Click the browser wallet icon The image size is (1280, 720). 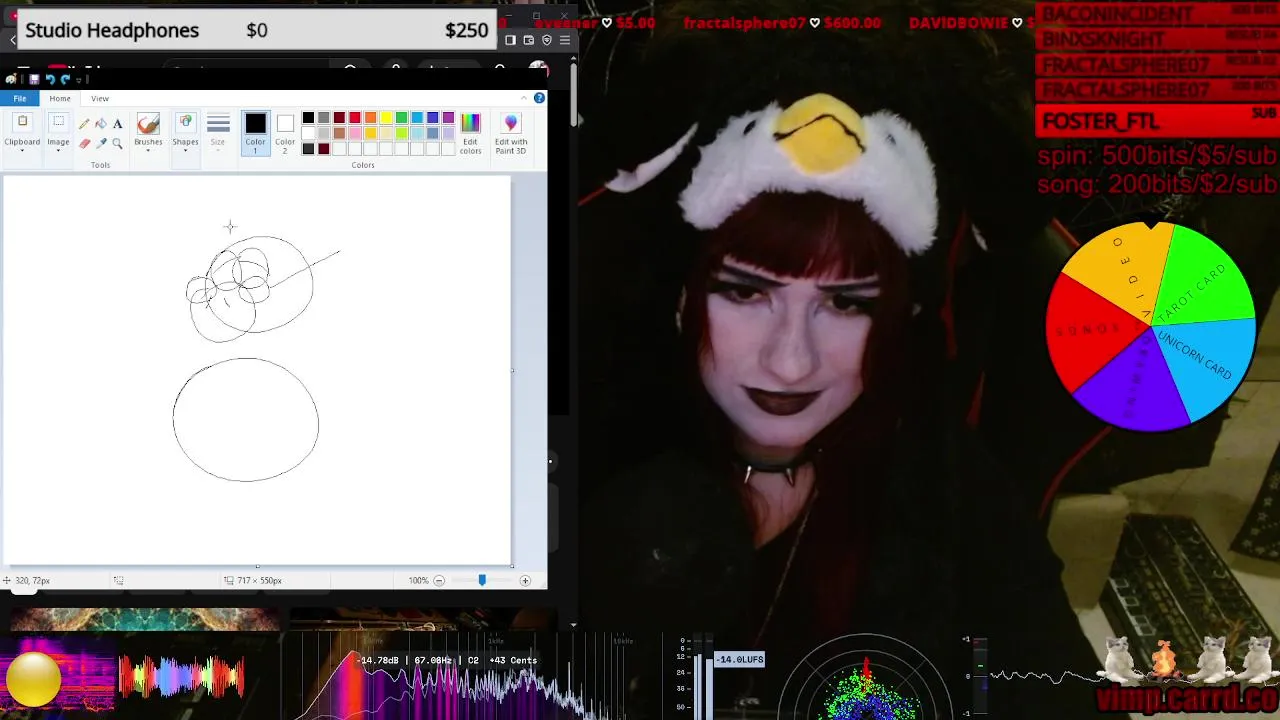pos(528,40)
